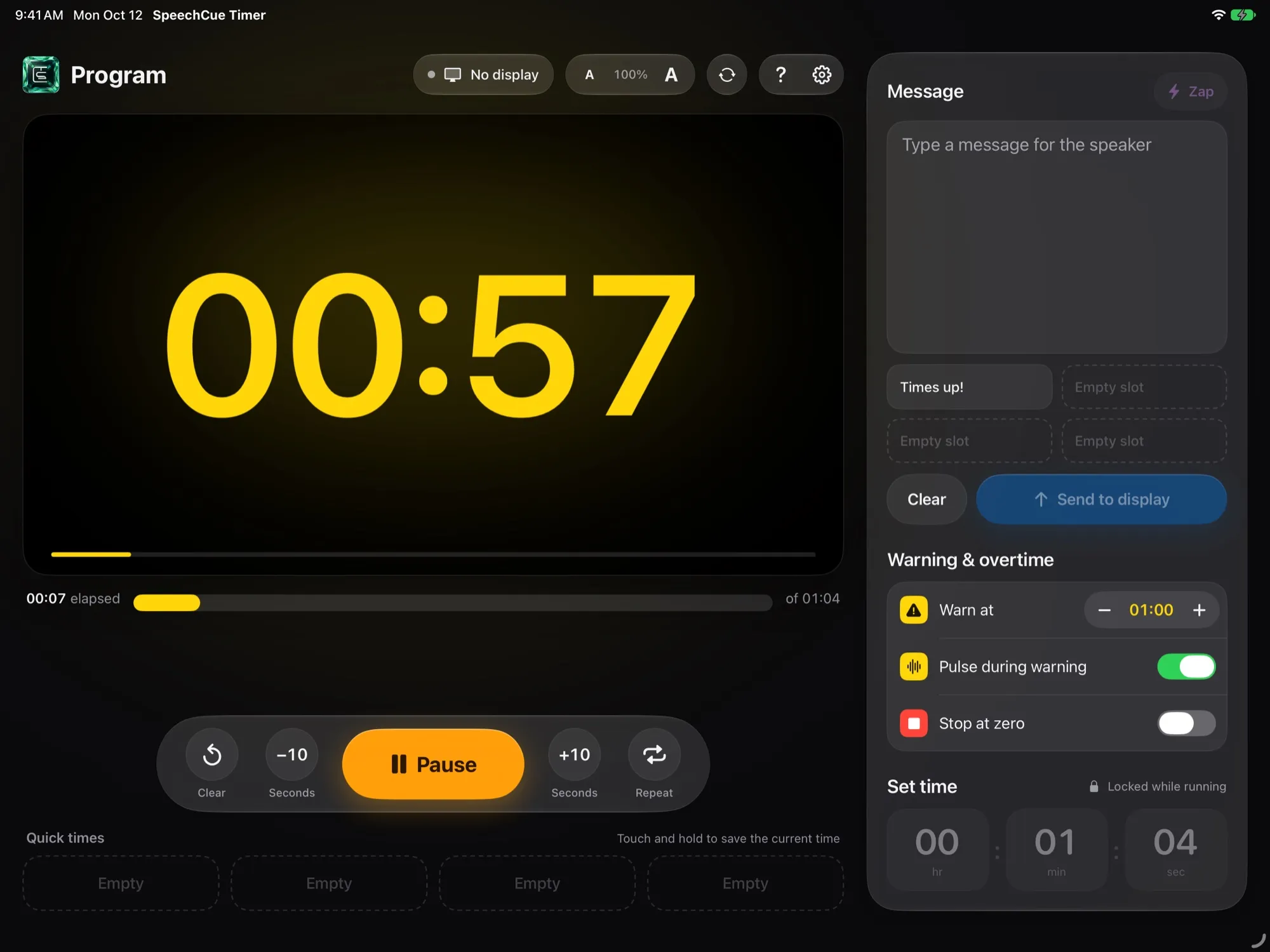
Task: Open help via question mark icon
Action: (781, 74)
